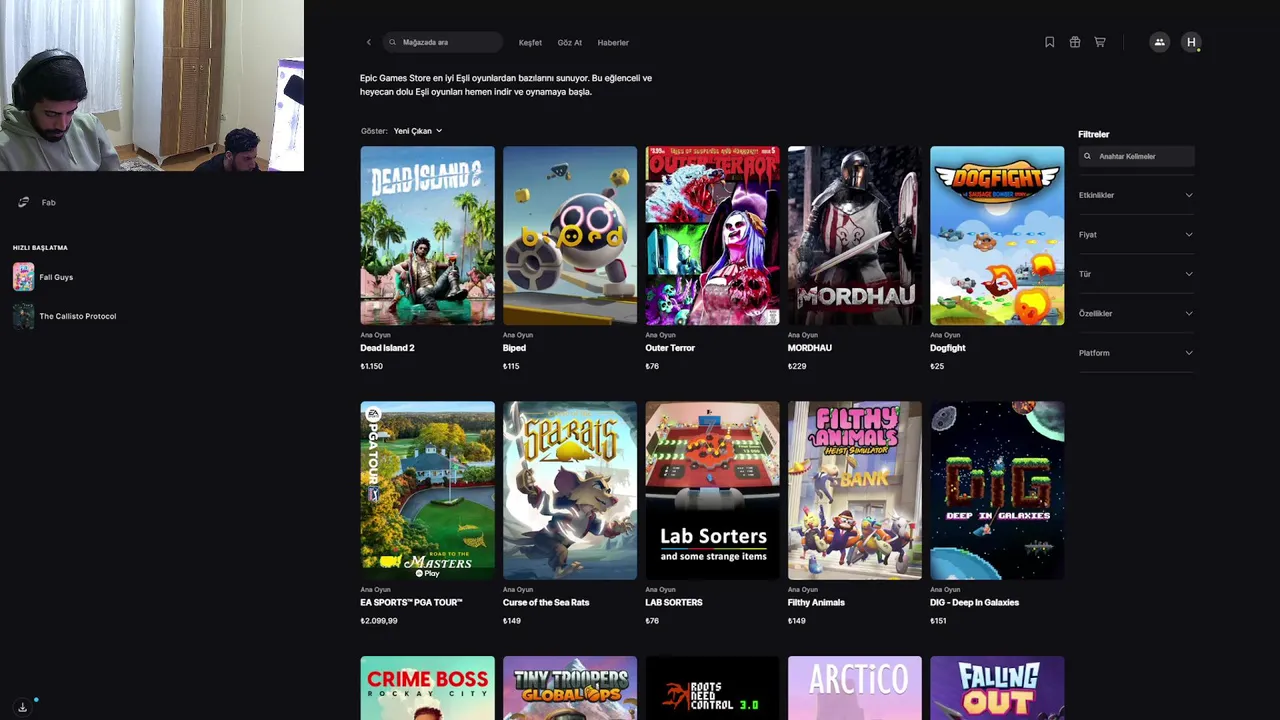Image resolution: width=1280 pixels, height=720 pixels.
Task: Click the Dead Island 2 title link
Action: [387, 348]
